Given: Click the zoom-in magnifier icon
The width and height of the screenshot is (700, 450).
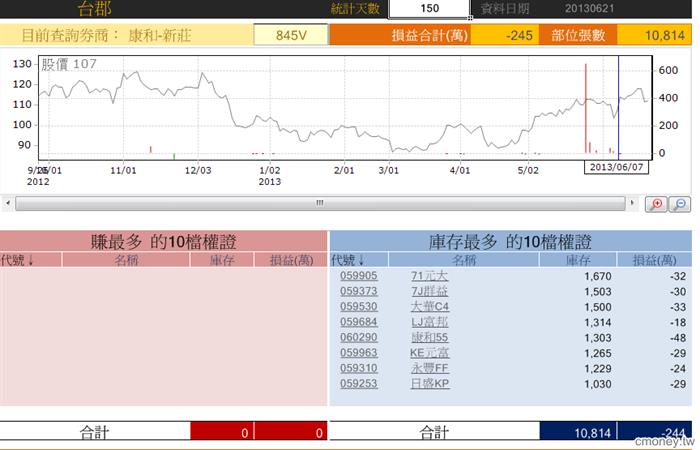Looking at the screenshot, I should coord(656,204).
